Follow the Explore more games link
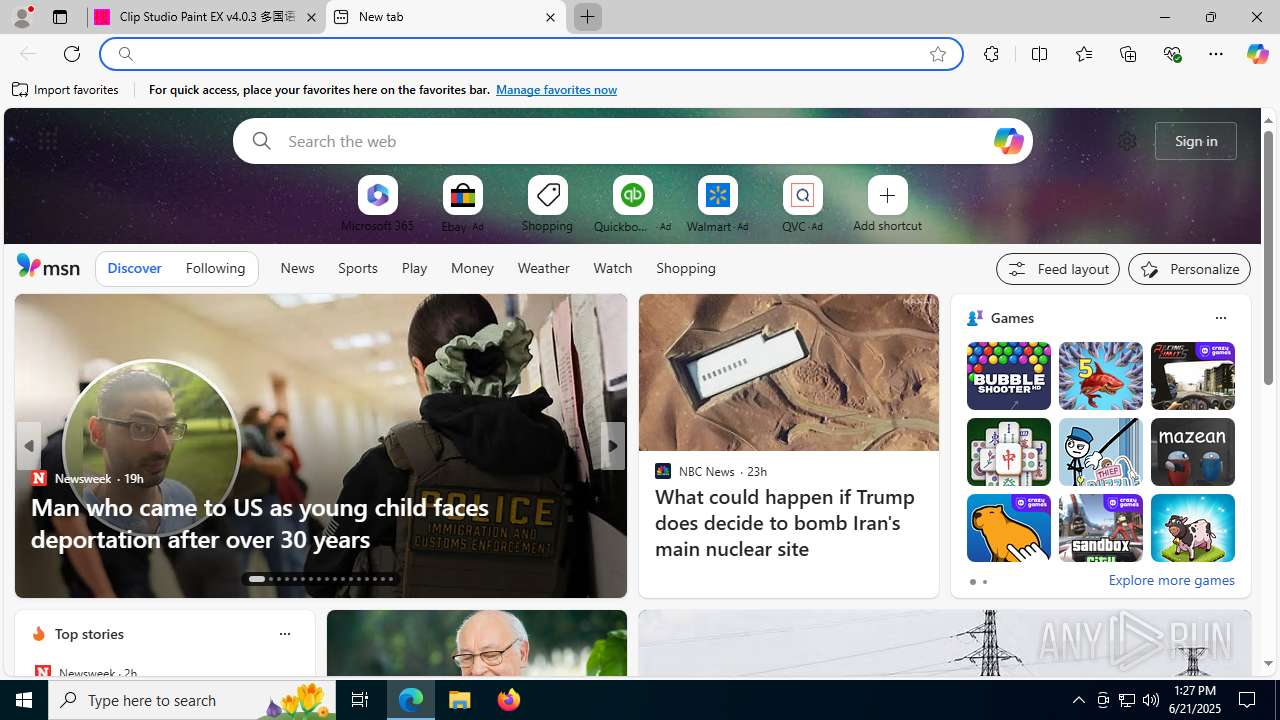The image size is (1280, 720). click(1171, 580)
